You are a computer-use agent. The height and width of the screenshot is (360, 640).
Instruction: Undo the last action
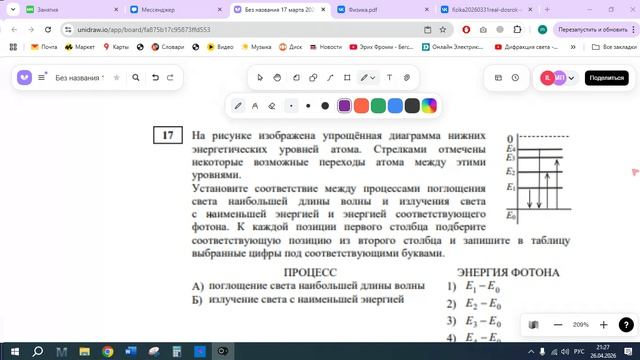155,78
